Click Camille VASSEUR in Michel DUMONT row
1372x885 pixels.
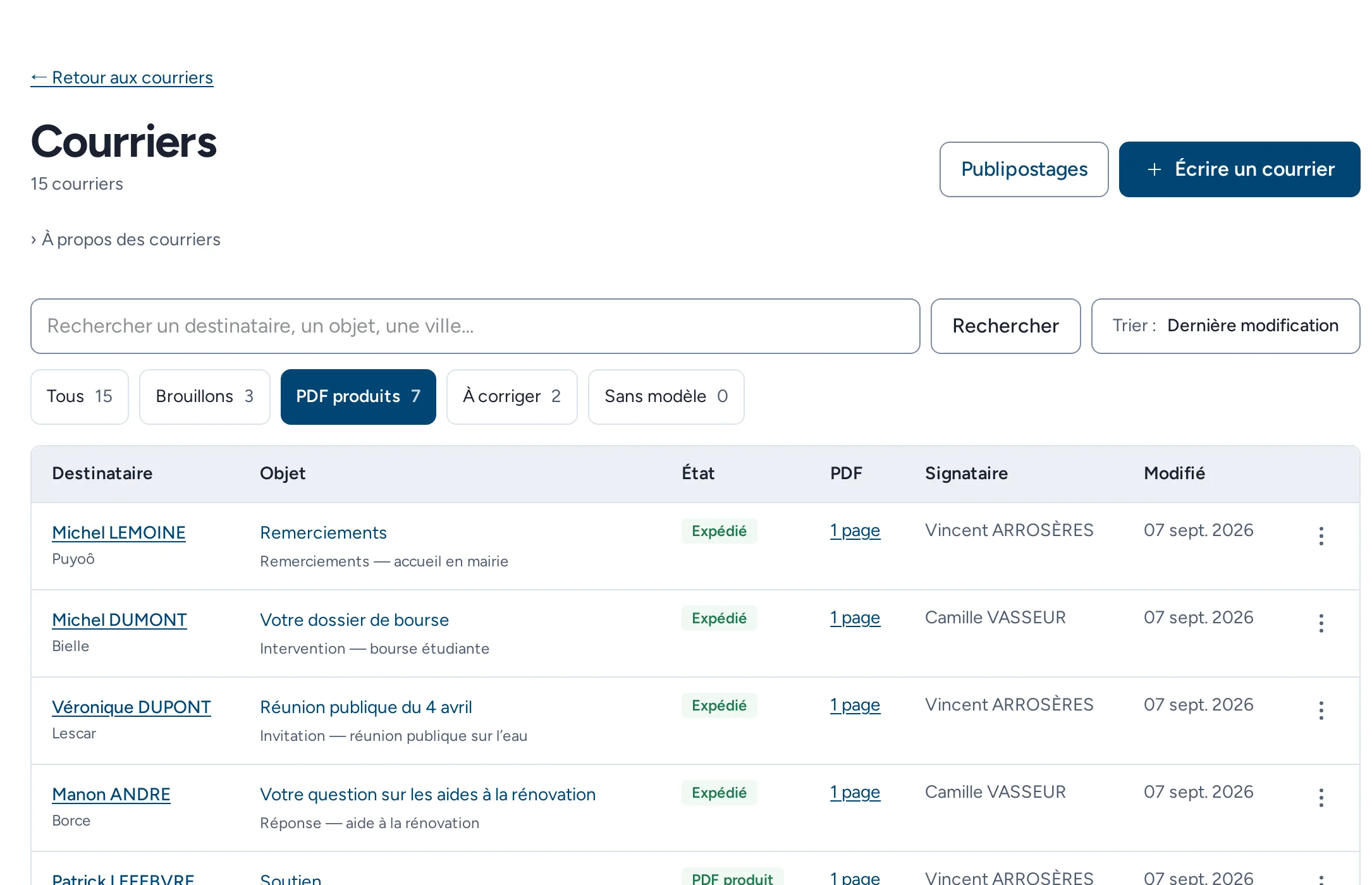(995, 618)
